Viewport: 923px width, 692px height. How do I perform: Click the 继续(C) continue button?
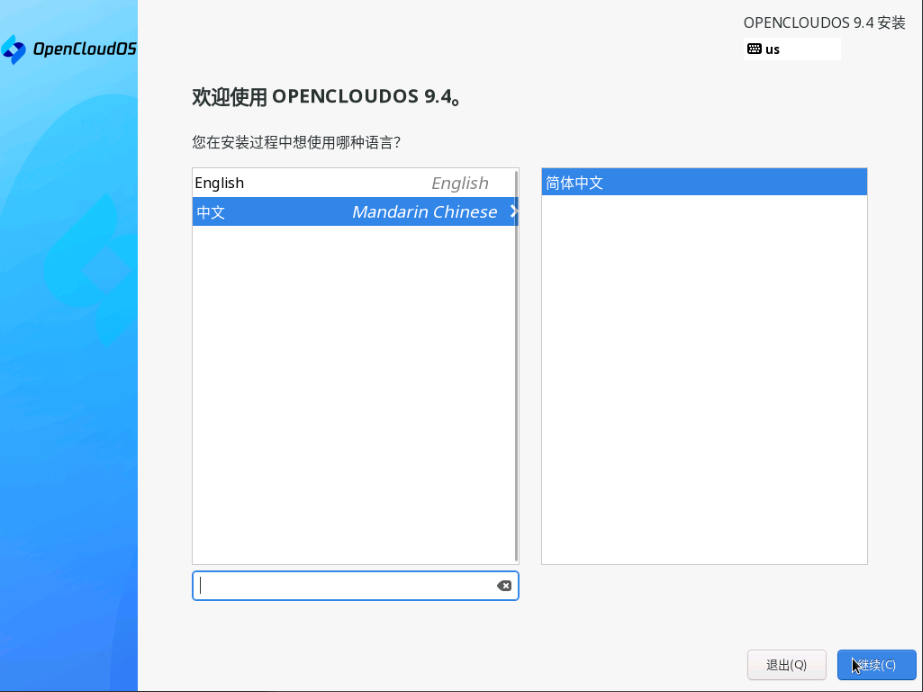[x=876, y=665]
